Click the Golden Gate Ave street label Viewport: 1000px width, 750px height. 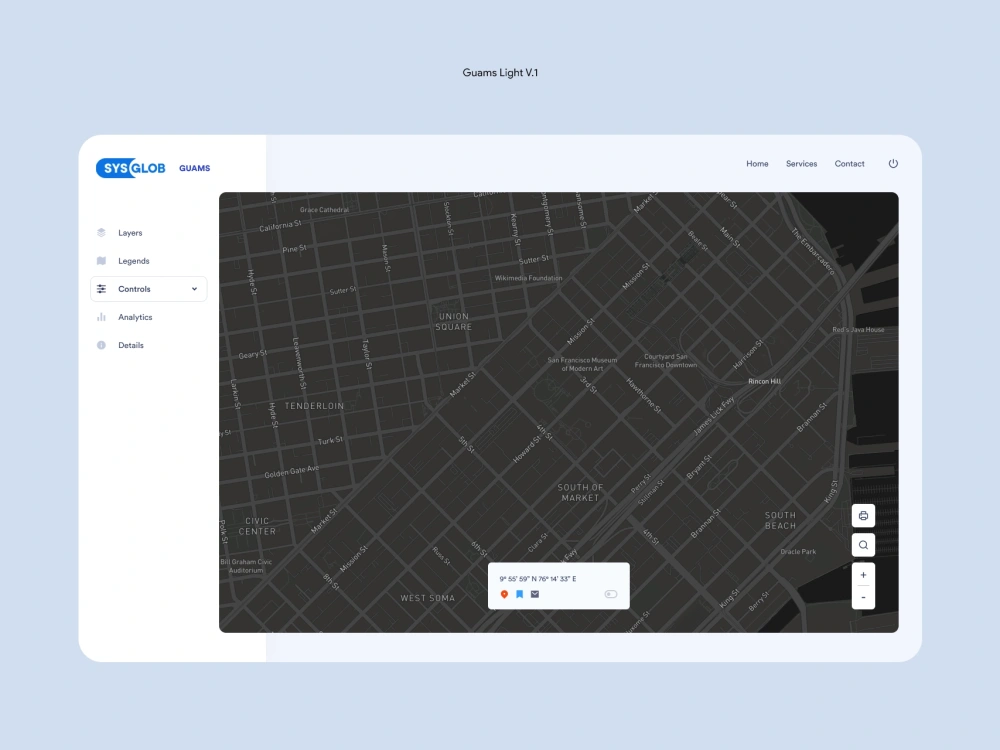tap(291, 471)
